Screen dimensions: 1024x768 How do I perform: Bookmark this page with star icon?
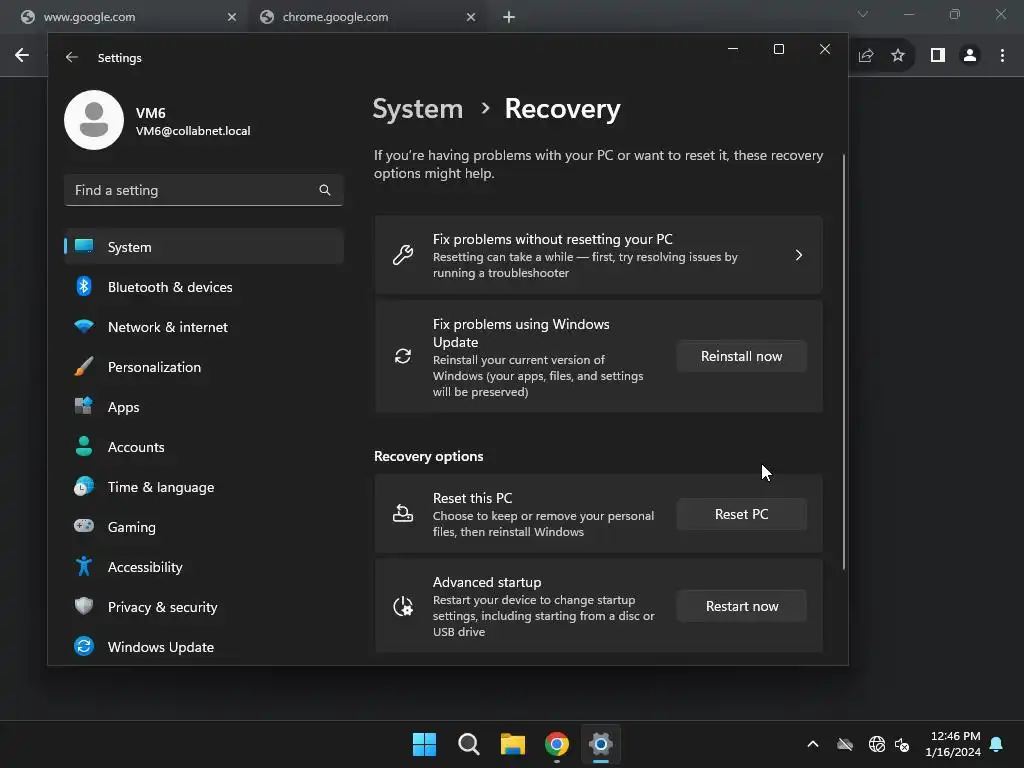click(898, 56)
